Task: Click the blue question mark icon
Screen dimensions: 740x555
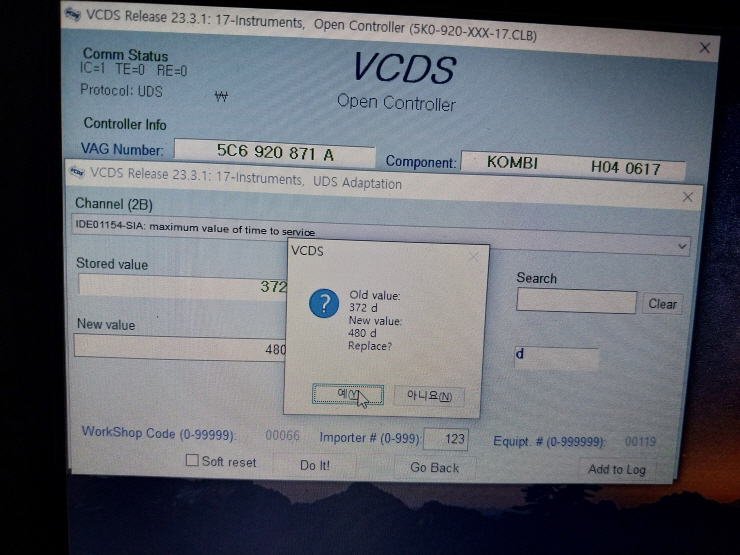Action: [324, 303]
